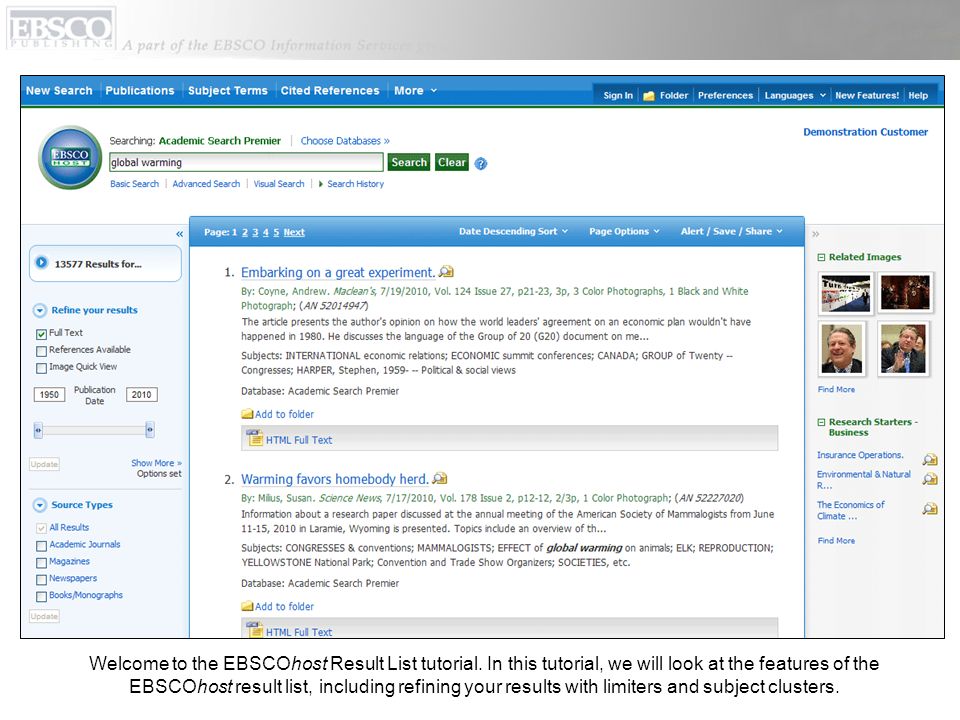The width and height of the screenshot is (960, 720).
Task: Preview icon beside Warming favors homebody herd
Action: (440, 478)
